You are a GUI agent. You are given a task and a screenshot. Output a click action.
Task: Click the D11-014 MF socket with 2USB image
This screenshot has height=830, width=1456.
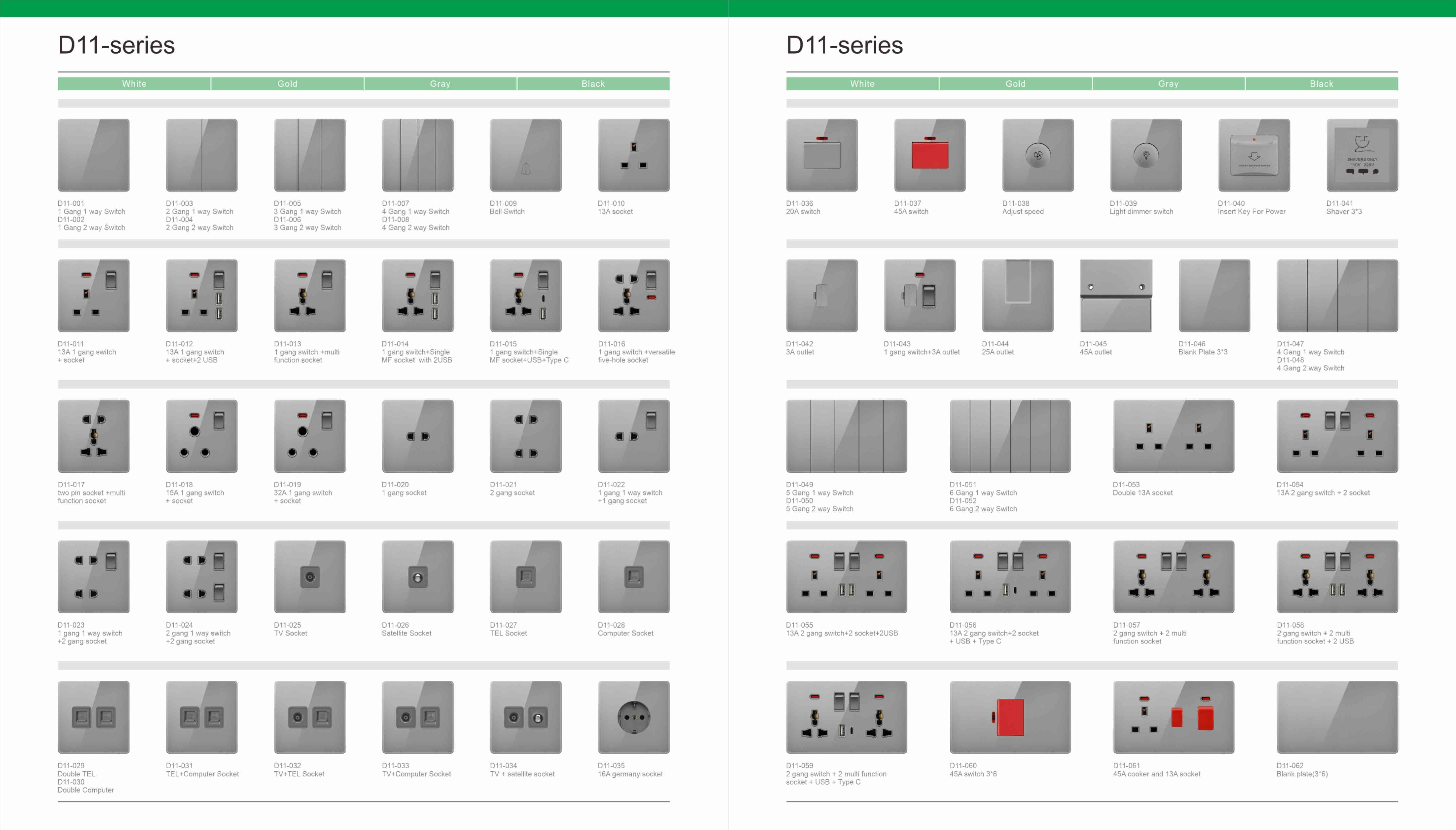[418, 295]
